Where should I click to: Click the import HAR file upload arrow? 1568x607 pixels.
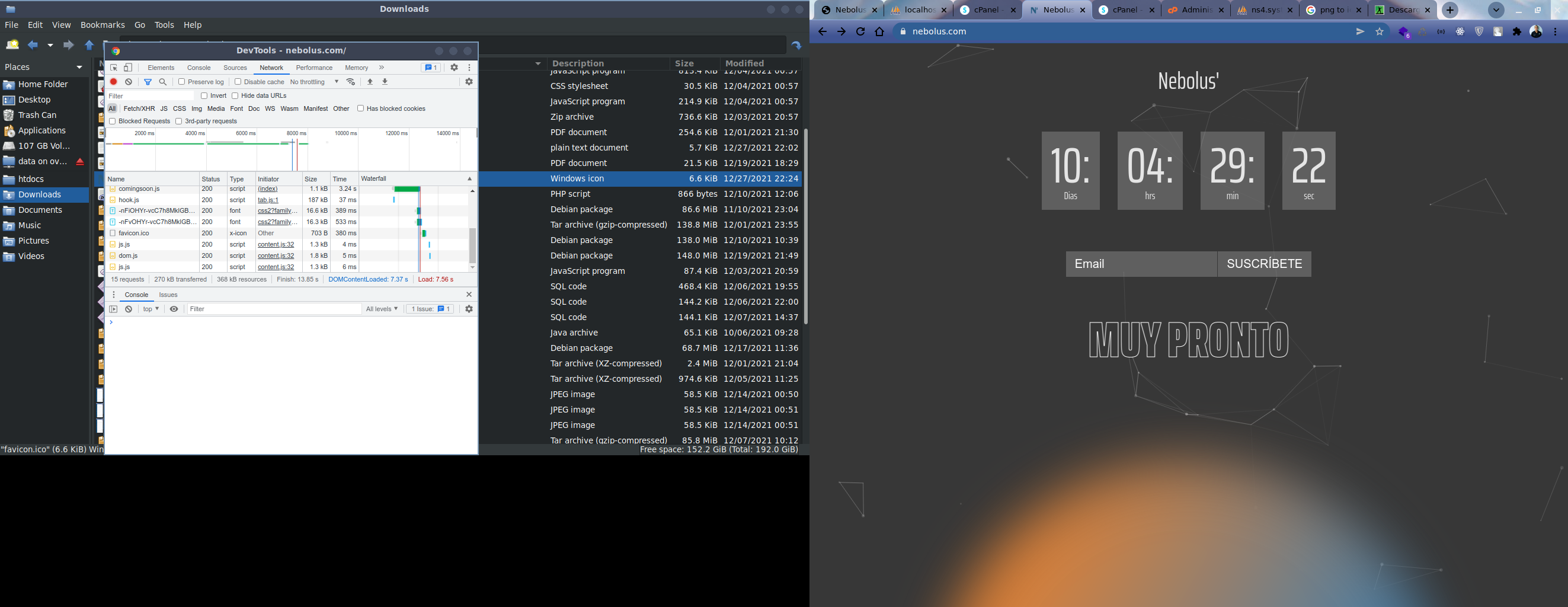(x=370, y=82)
